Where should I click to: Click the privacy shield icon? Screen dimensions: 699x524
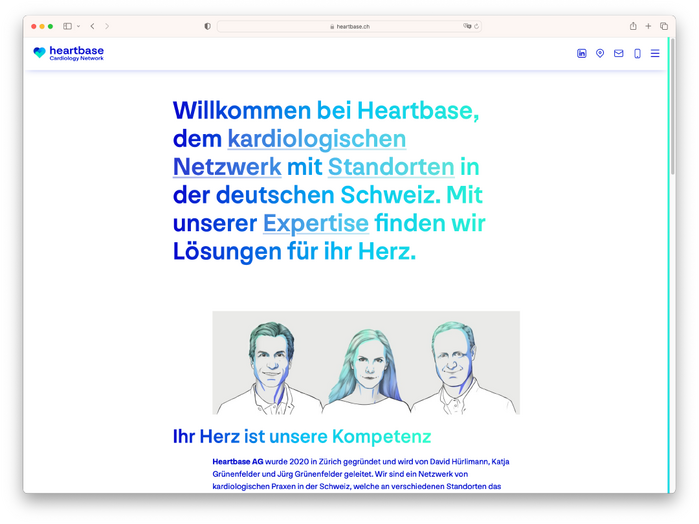[x=207, y=26]
